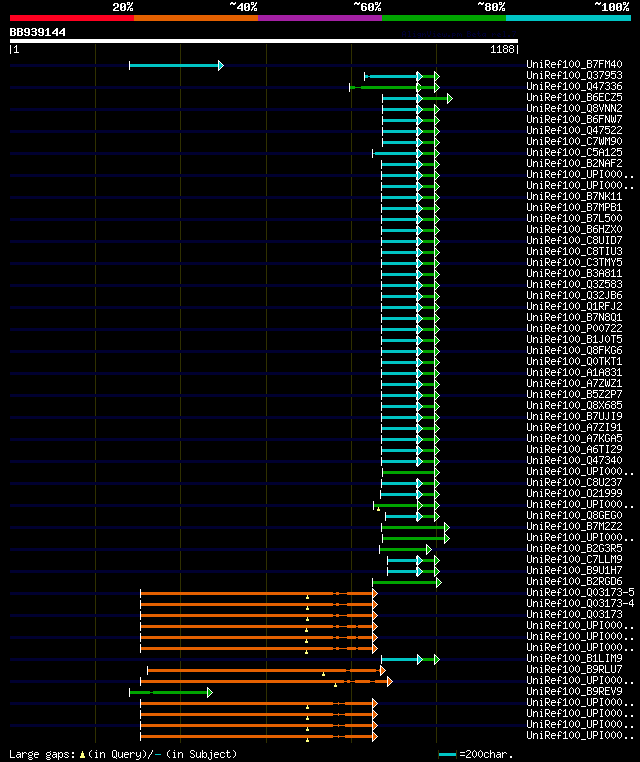This screenshot has width=640, height=762.
Task: Open the UniRef100_O21999 entry
Action: click(574, 493)
